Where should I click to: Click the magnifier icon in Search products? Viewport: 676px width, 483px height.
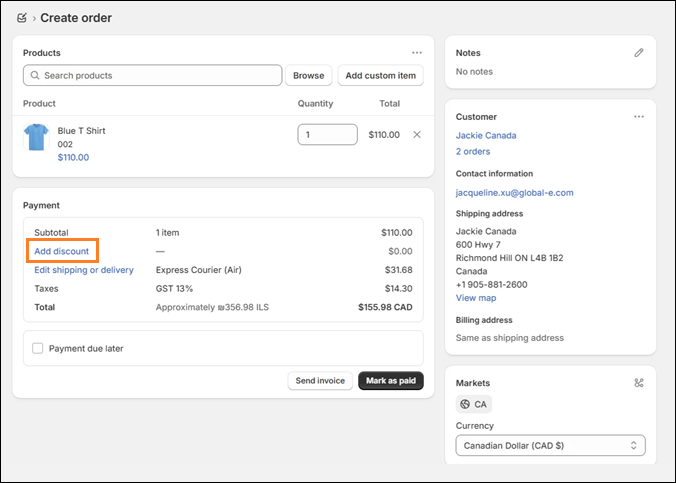[x=35, y=75]
